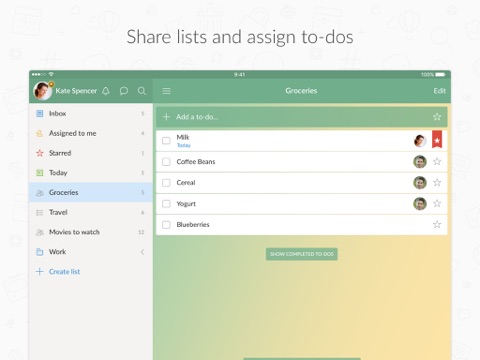Open the notifications bell icon
480x360 pixels.
[x=106, y=91]
